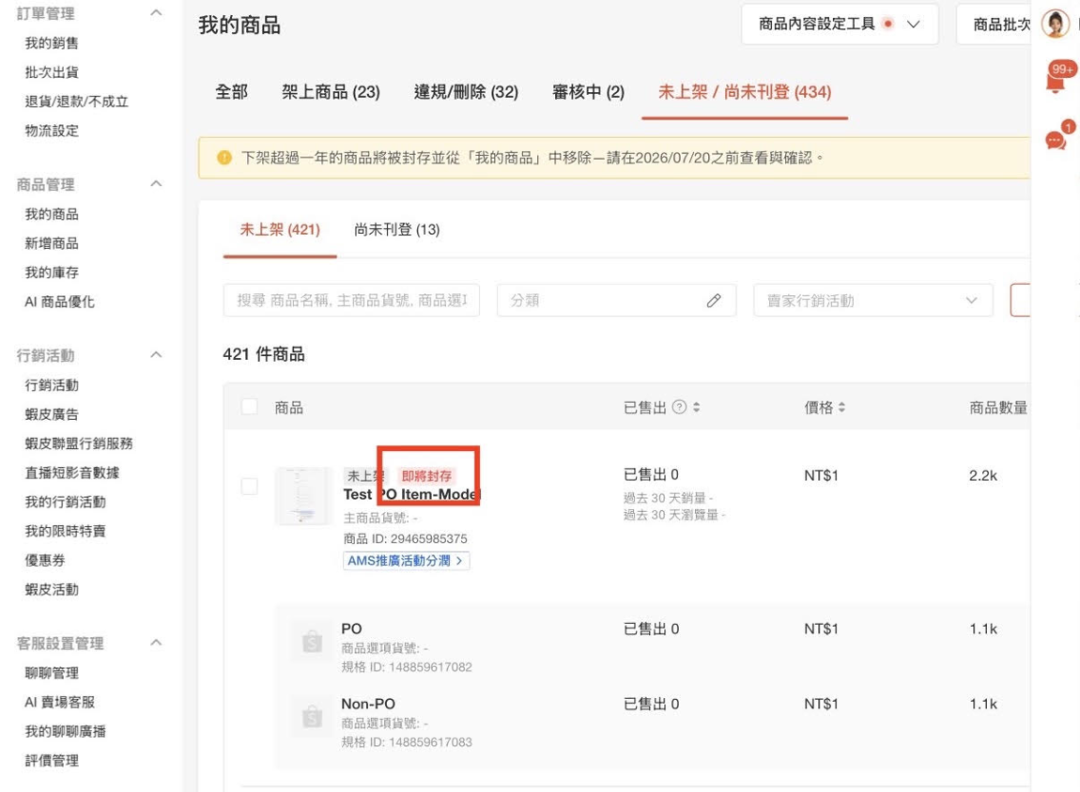Switch to the 全部 tab
Screen dimensions: 1080x792
tap(231, 92)
